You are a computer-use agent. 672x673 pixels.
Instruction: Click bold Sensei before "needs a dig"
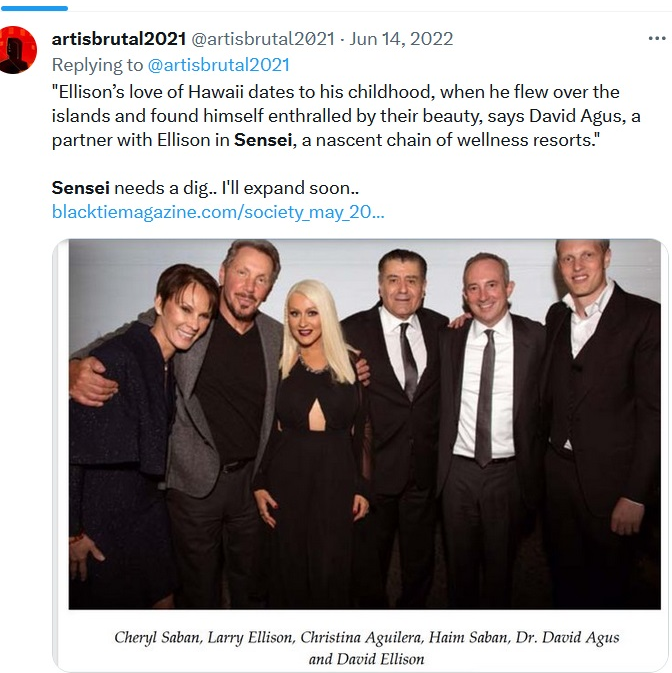click(x=81, y=187)
